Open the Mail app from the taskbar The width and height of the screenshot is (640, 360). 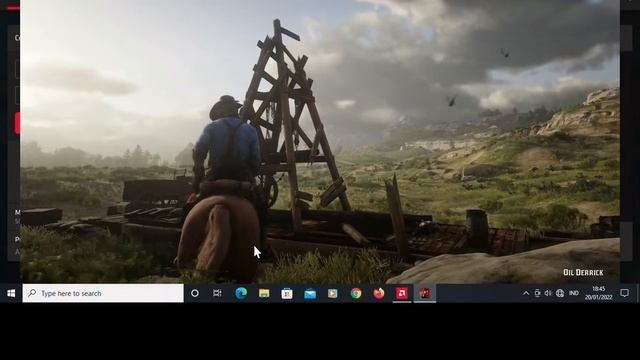310,293
